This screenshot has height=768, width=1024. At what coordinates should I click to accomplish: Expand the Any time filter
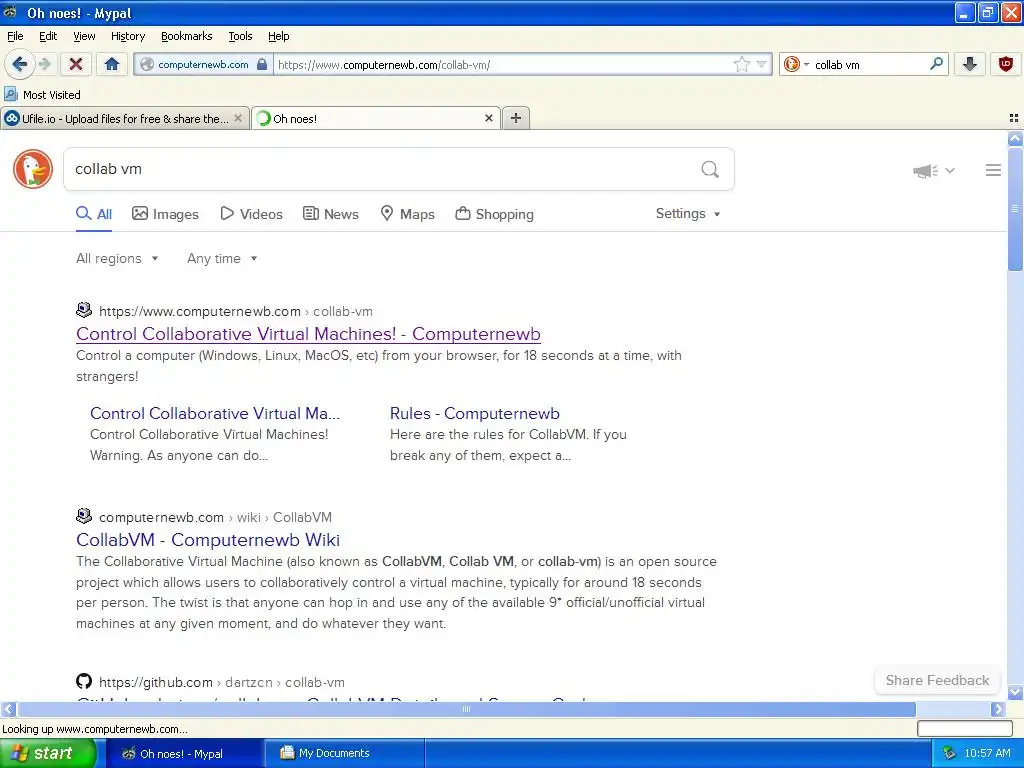point(222,259)
